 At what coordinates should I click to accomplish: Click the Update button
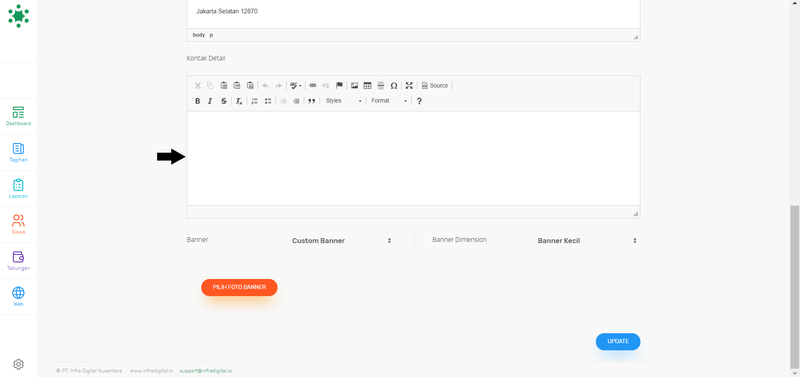click(x=618, y=342)
